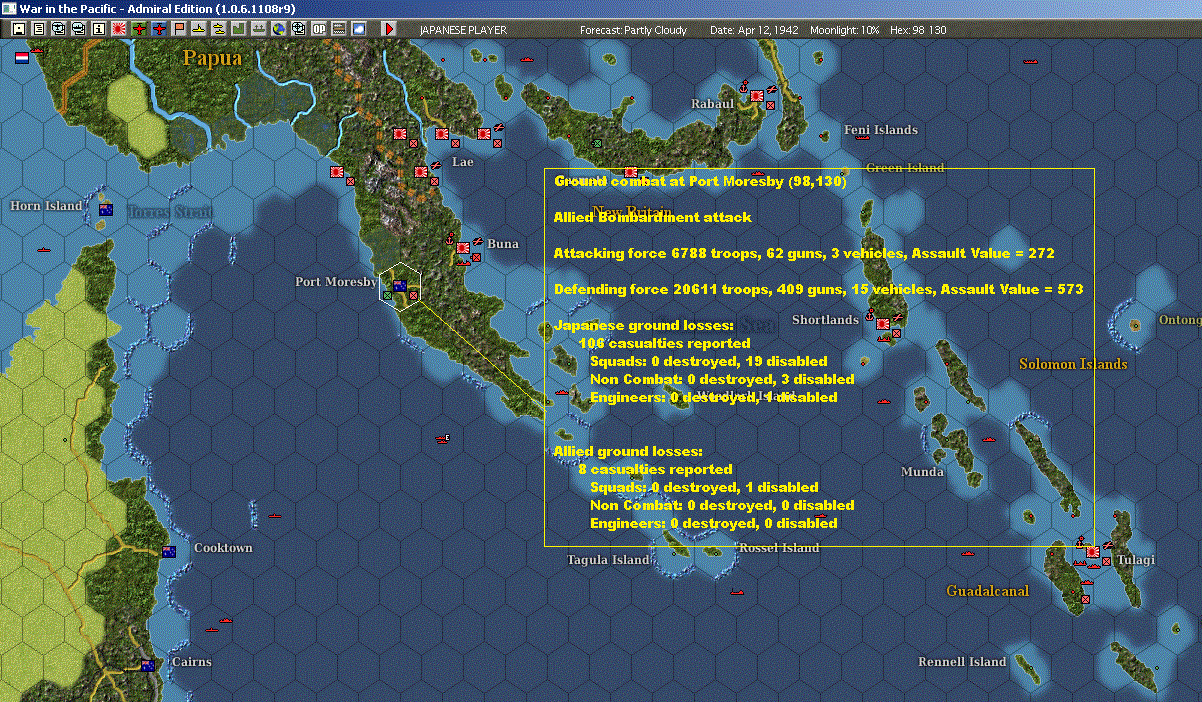Open the document list toolbar icon
The width and height of the screenshot is (1202, 702).
(39, 30)
